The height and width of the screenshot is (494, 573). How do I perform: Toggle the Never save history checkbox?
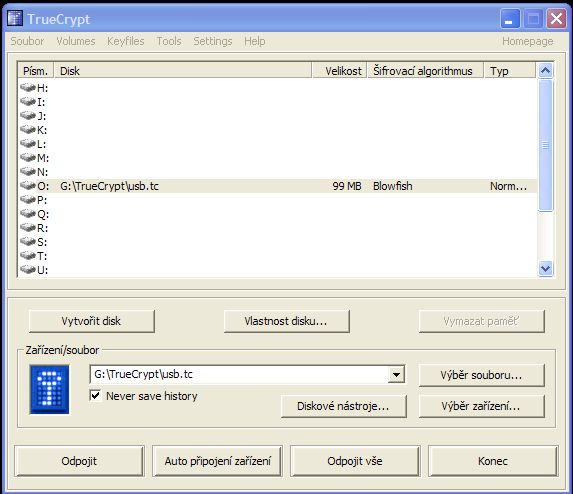[x=95, y=395]
